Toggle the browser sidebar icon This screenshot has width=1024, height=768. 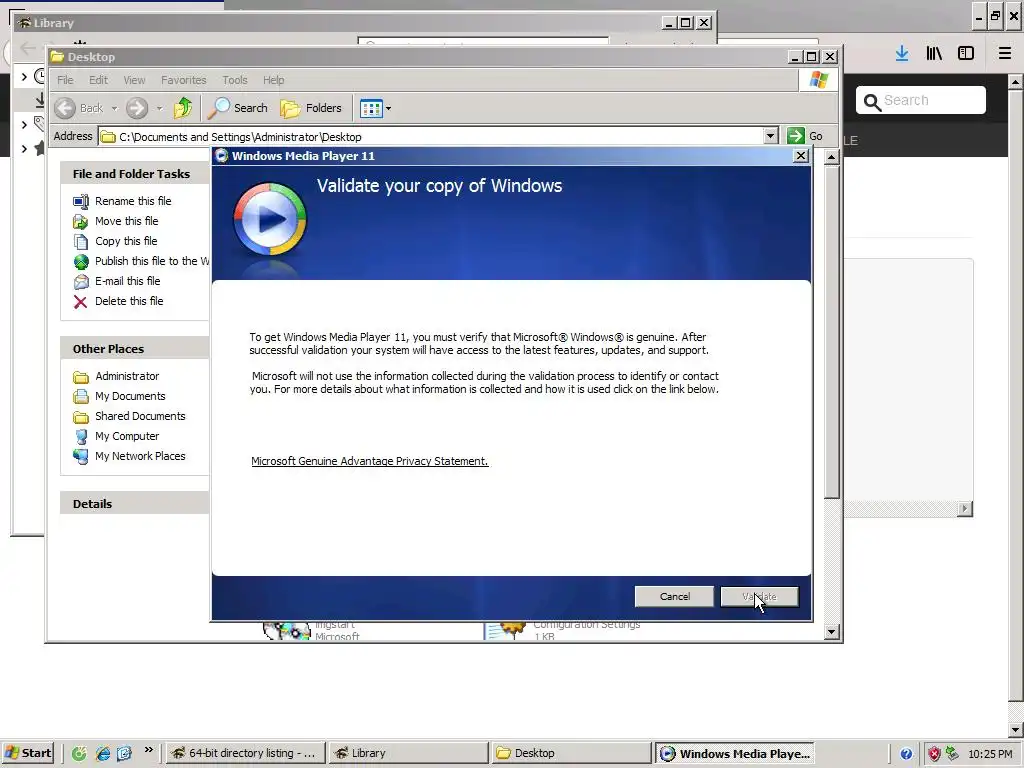pos(966,54)
